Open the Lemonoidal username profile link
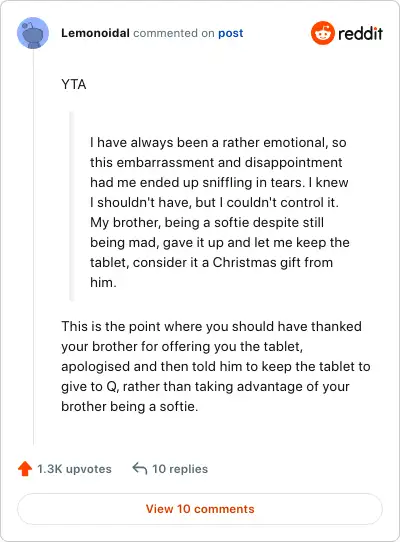The image size is (400, 542). [95, 33]
